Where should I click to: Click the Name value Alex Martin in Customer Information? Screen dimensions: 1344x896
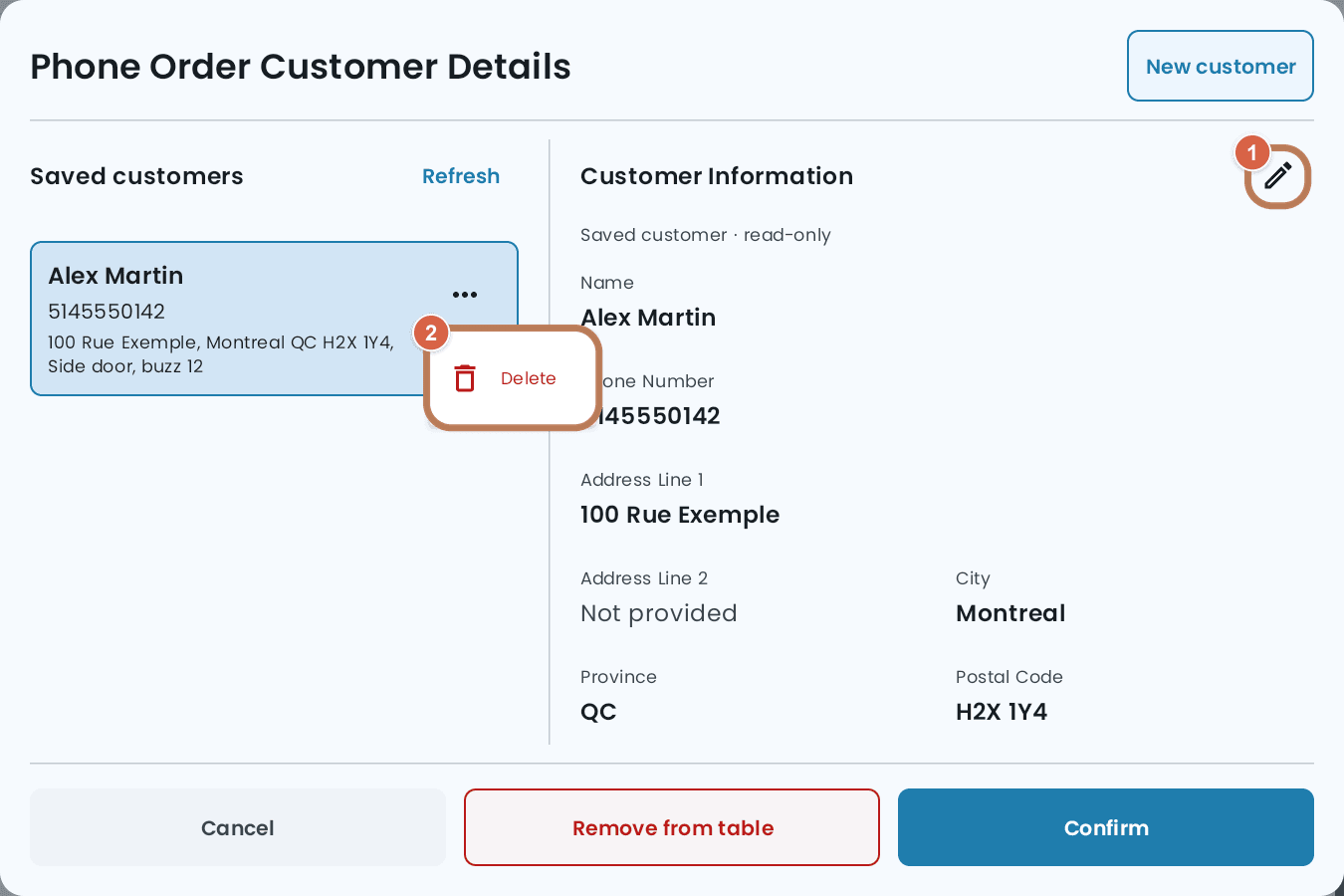648,318
